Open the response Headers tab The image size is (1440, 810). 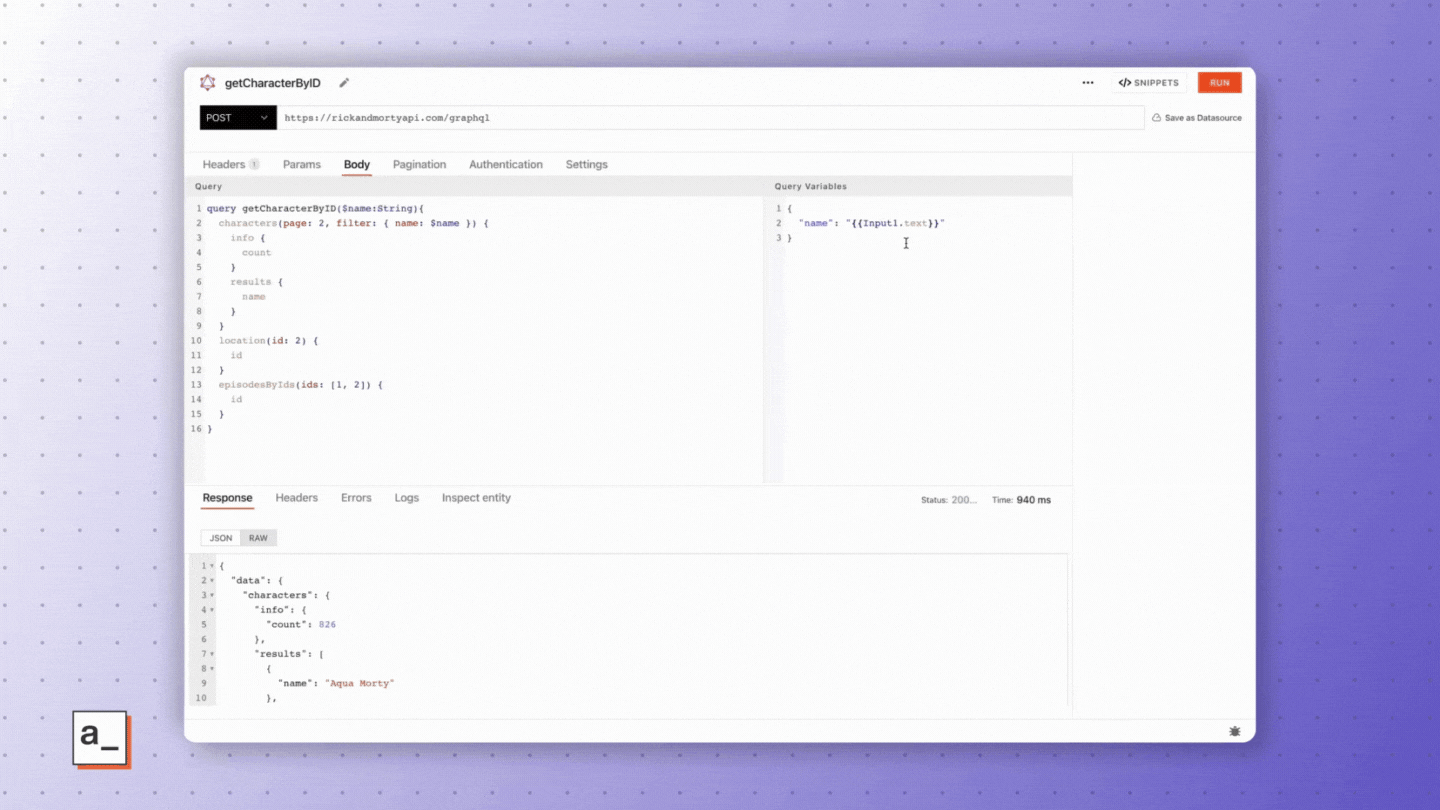297,498
